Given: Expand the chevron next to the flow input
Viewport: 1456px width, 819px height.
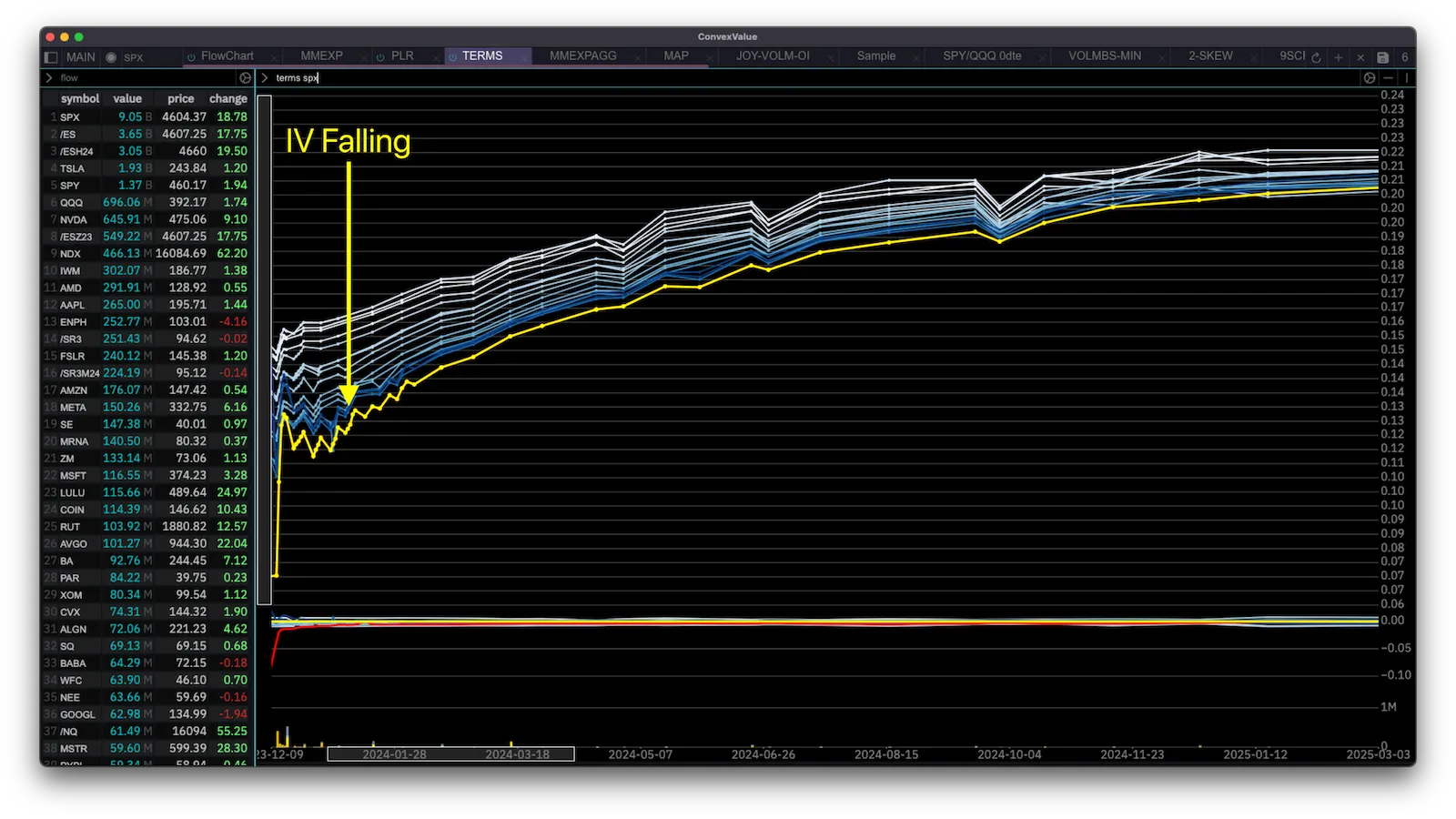Looking at the screenshot, I should (x=49, y=78).
